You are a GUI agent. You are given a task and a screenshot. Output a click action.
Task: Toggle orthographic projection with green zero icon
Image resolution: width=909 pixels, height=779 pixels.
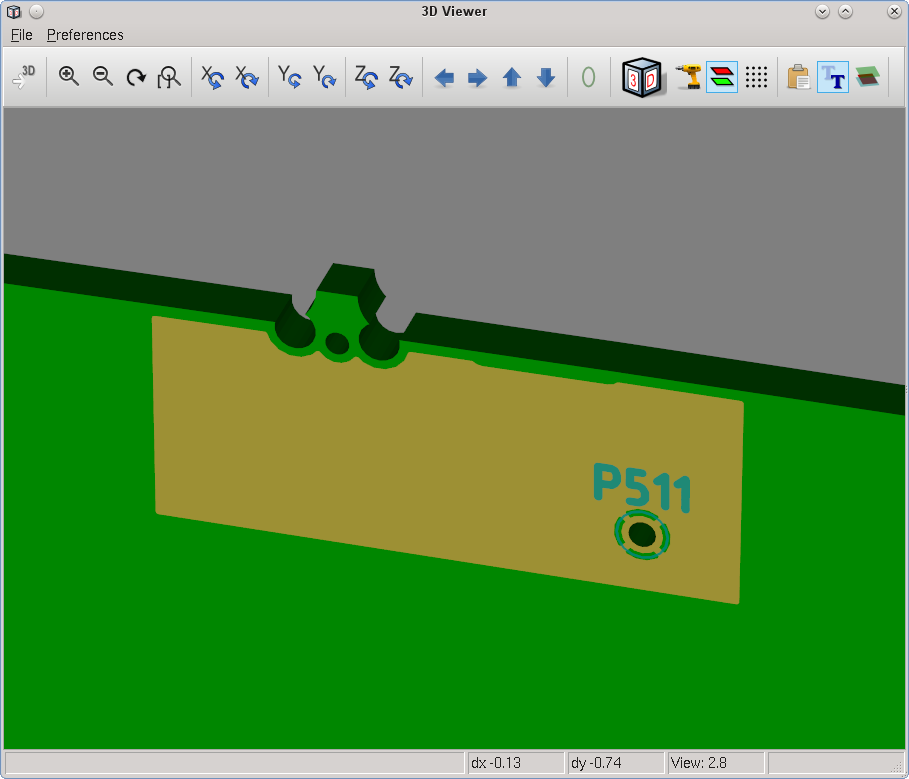click(x=588, y=77)
